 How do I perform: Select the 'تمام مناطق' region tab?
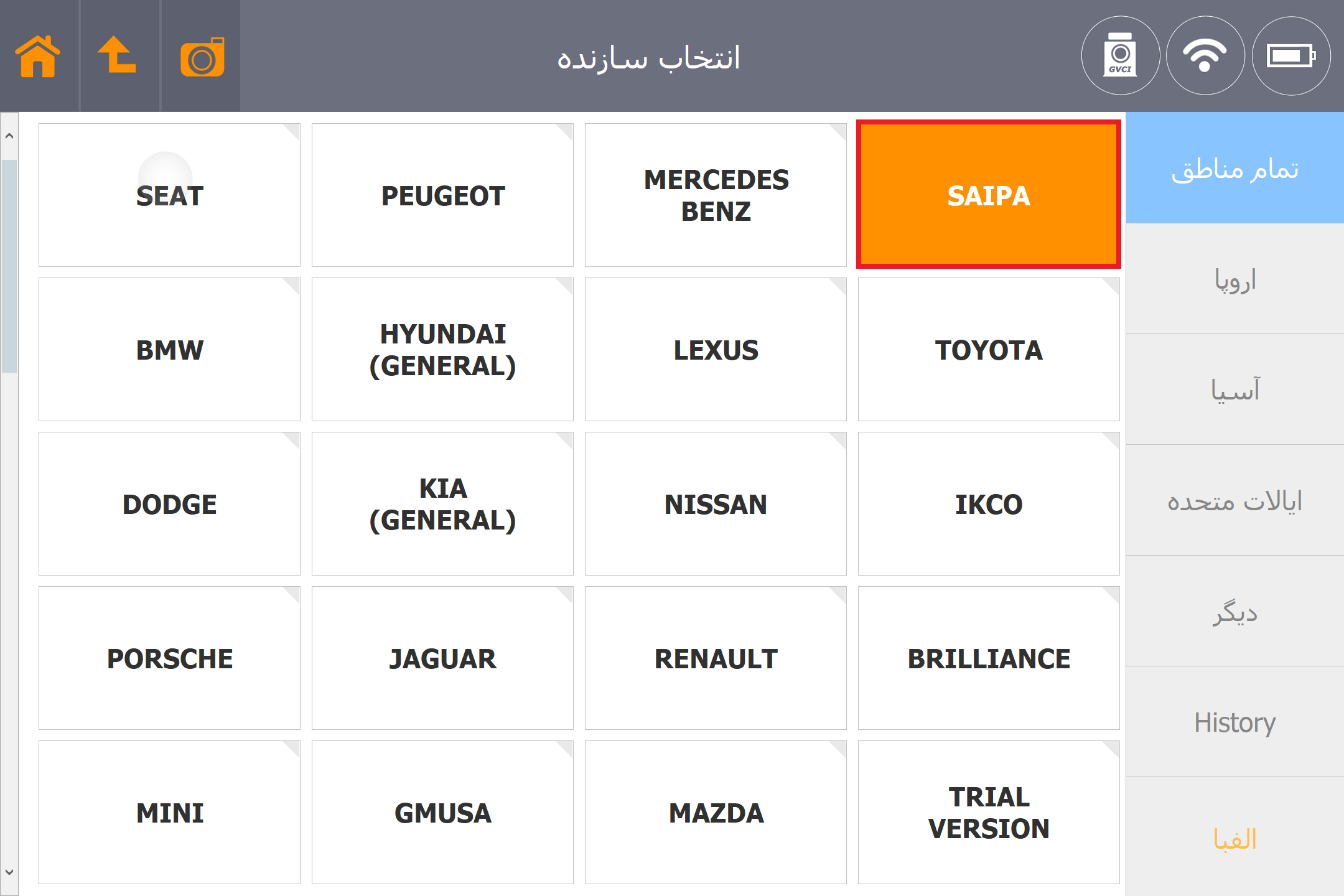[1235, 168]
